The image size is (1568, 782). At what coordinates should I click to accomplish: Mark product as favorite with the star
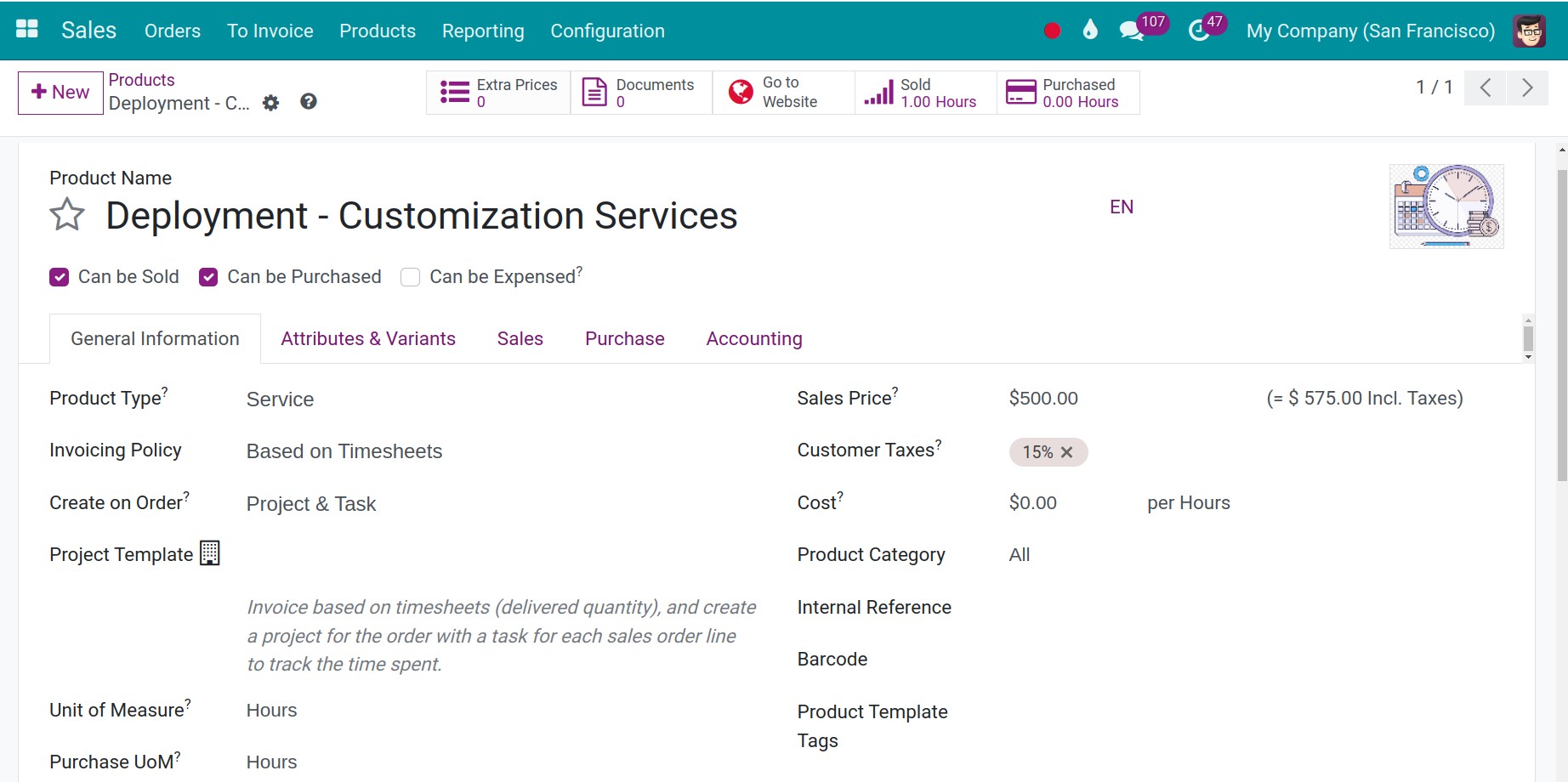coord(66,215)
